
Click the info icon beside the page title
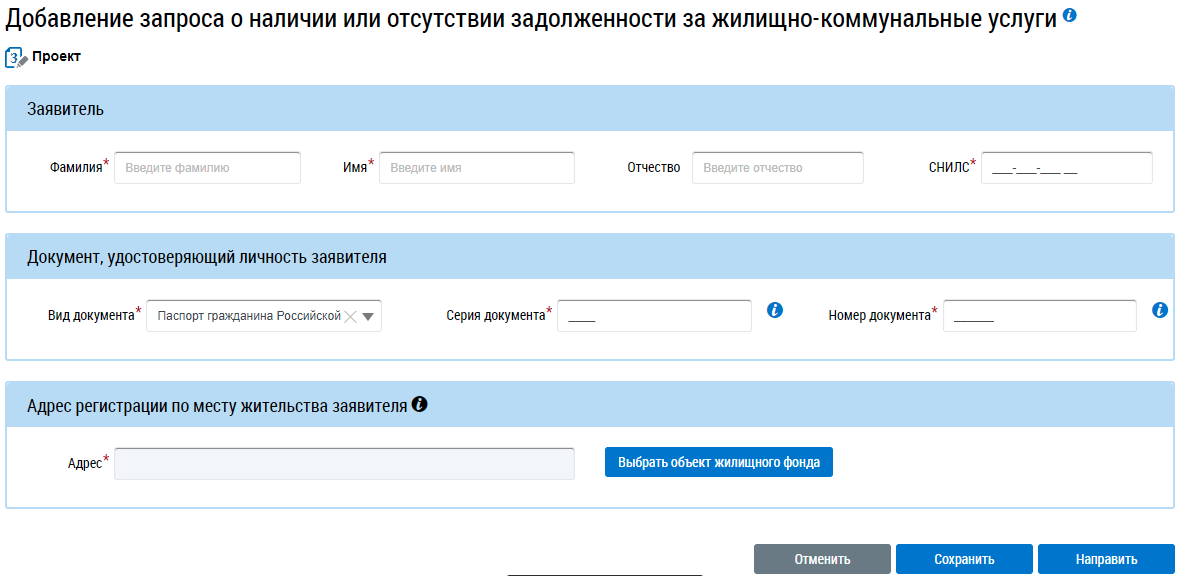(x=1070, y=16)
